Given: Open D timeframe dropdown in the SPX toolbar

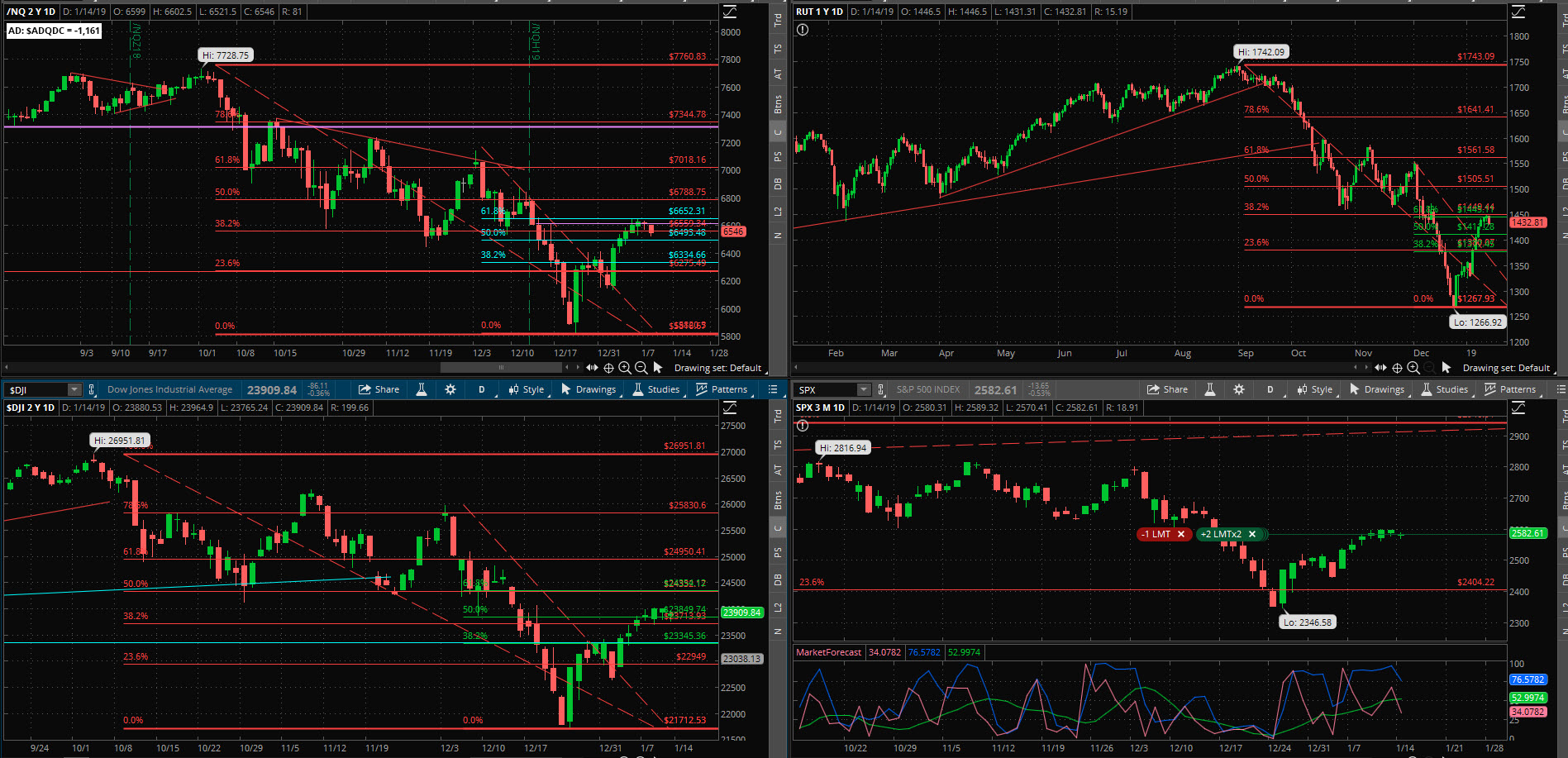Looking at the screenshot, I should click(1270, 389).
